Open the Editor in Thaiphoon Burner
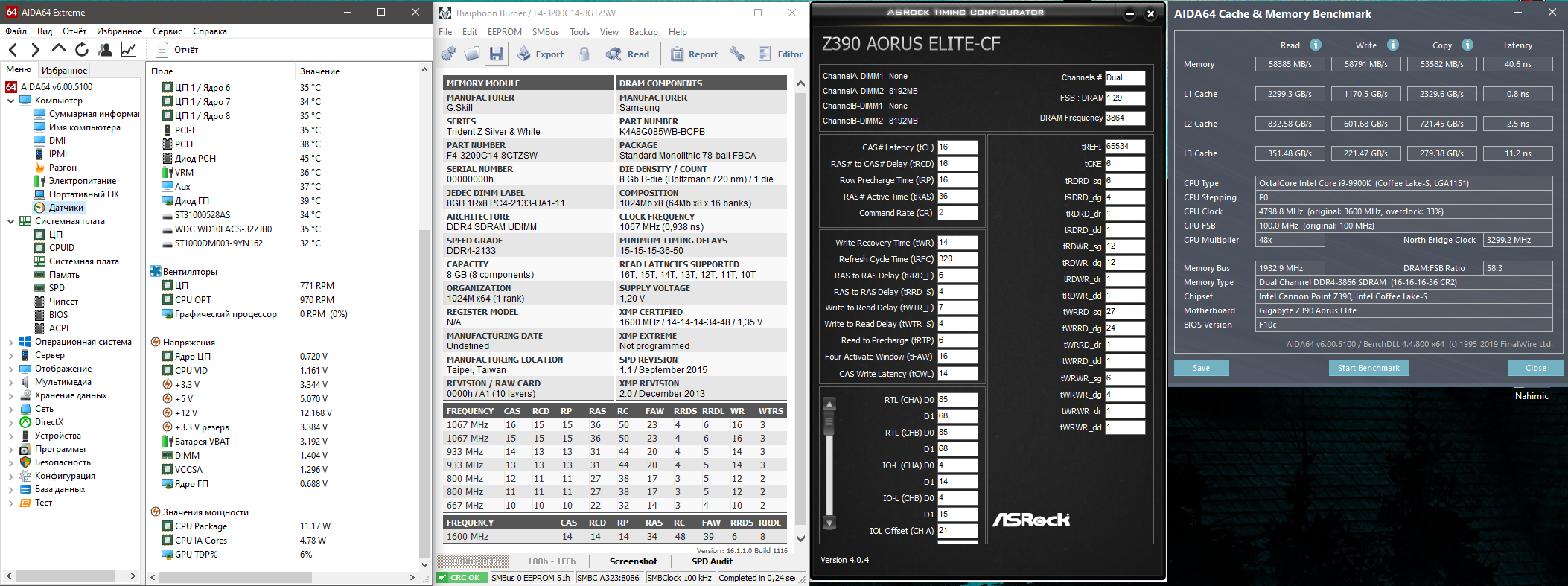1568x586 pixels. coord(780,54)
